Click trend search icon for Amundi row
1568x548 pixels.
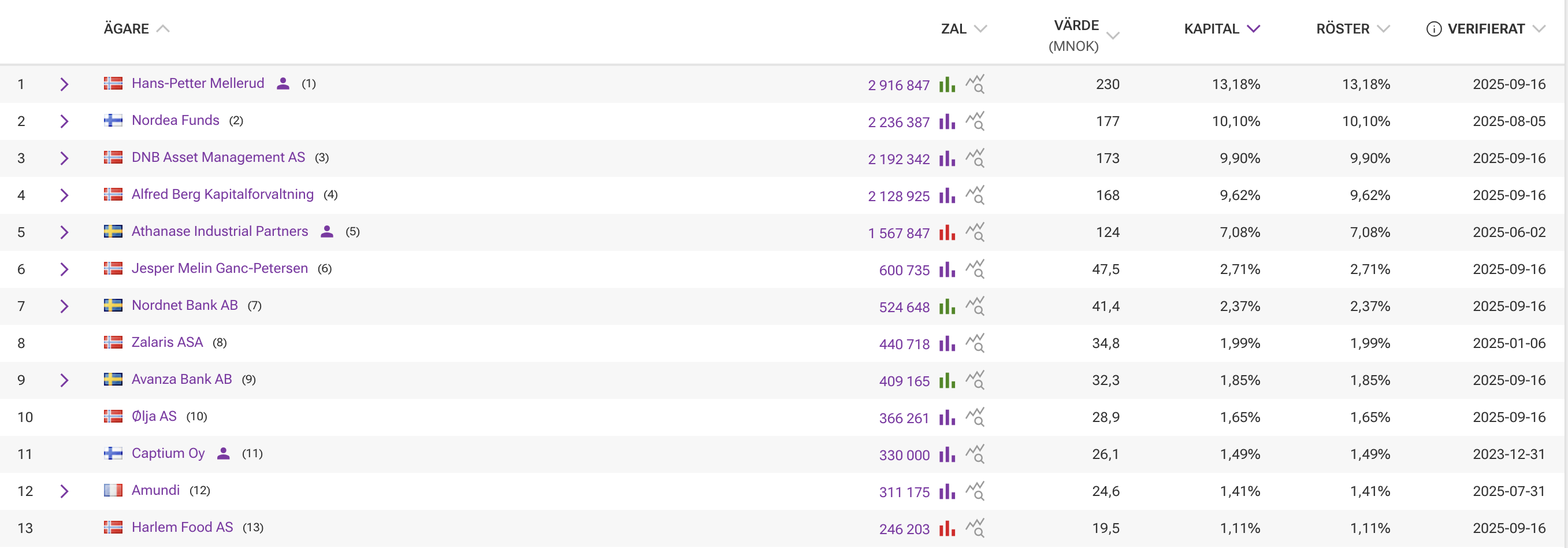coord(975,491)
